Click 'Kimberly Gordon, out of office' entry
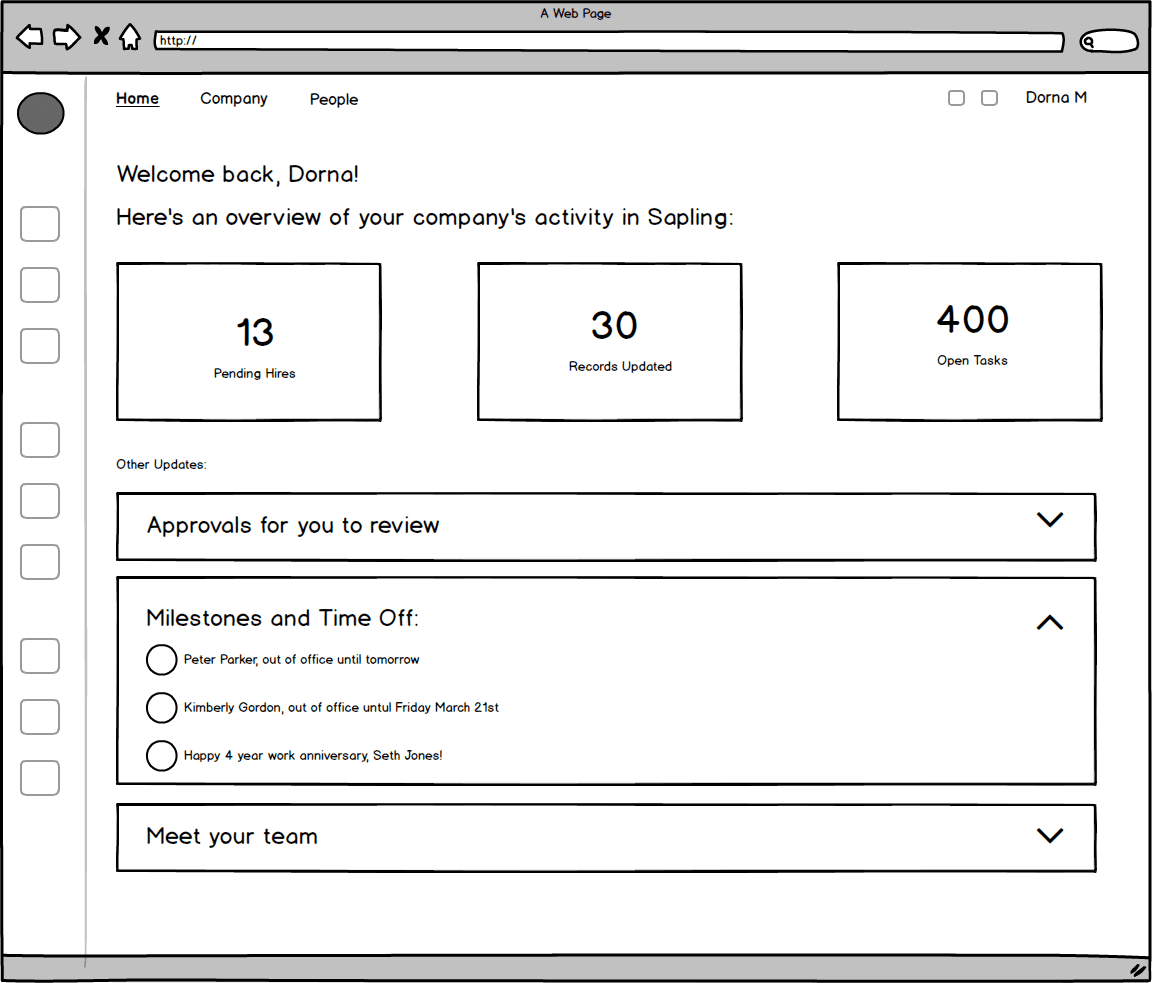Screen dimensions: 1152x983 [x=341, y=707]
